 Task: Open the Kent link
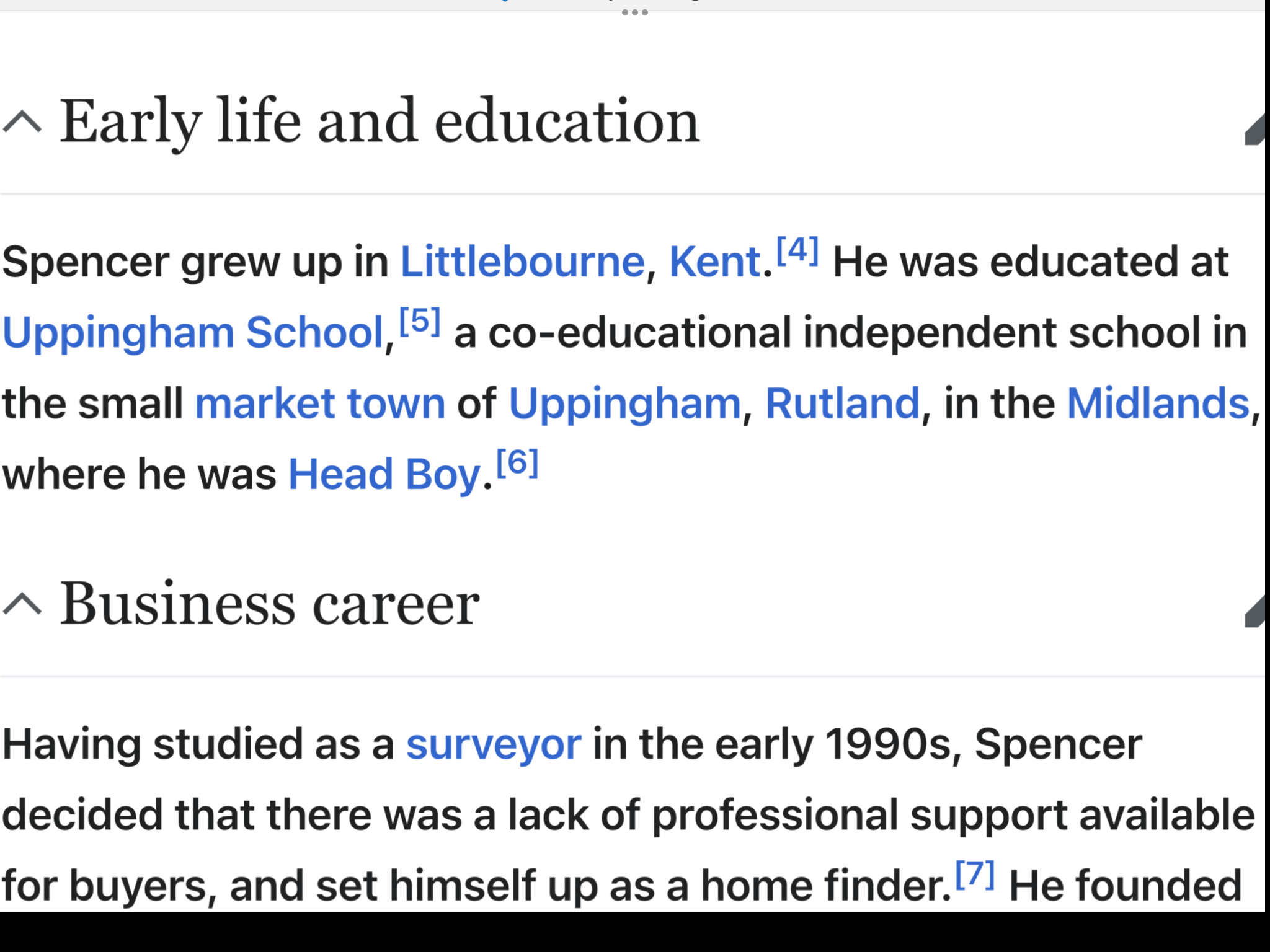point(714,262)
